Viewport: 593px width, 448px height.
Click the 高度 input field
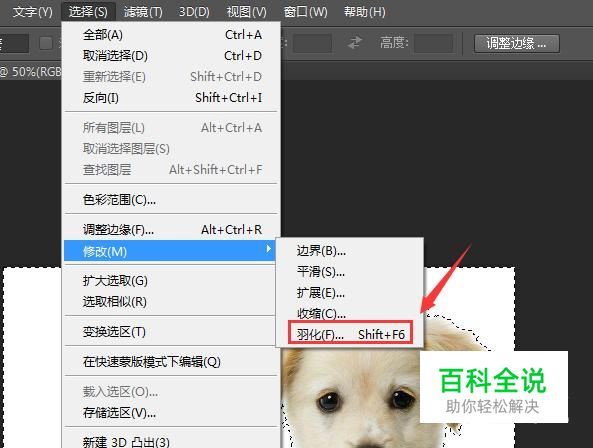[x=433, y=43]
